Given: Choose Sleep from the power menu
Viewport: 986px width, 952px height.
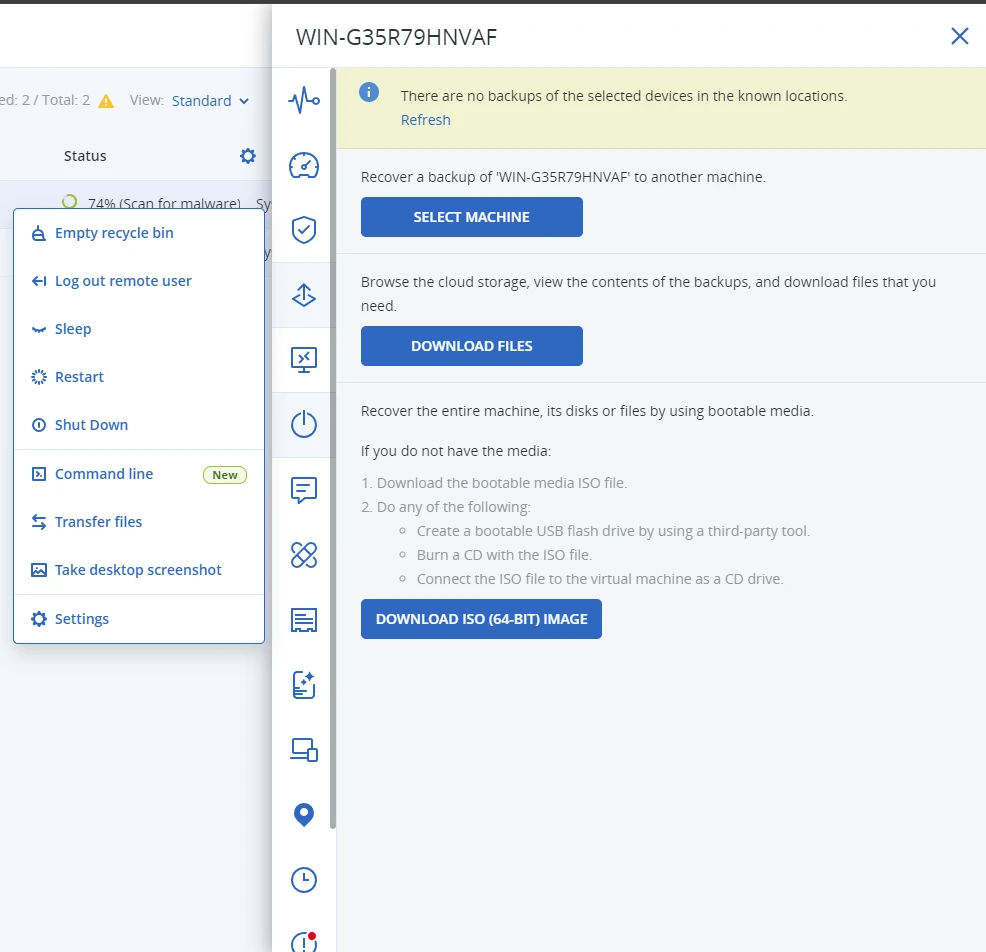Looking at the screenshot, I should tap(138, 329).
